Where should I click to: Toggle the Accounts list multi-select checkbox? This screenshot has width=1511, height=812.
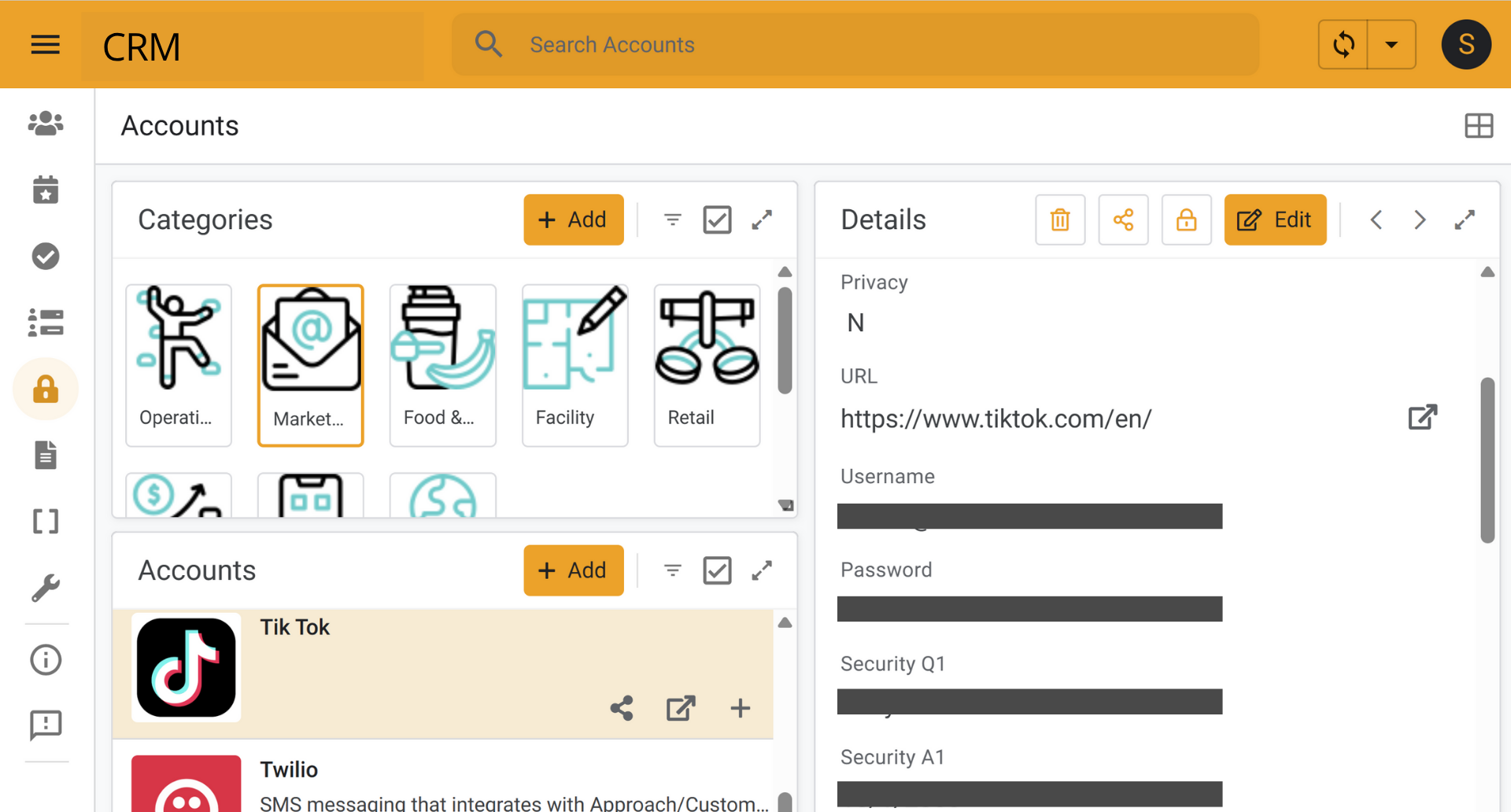(x=717, y=570)
